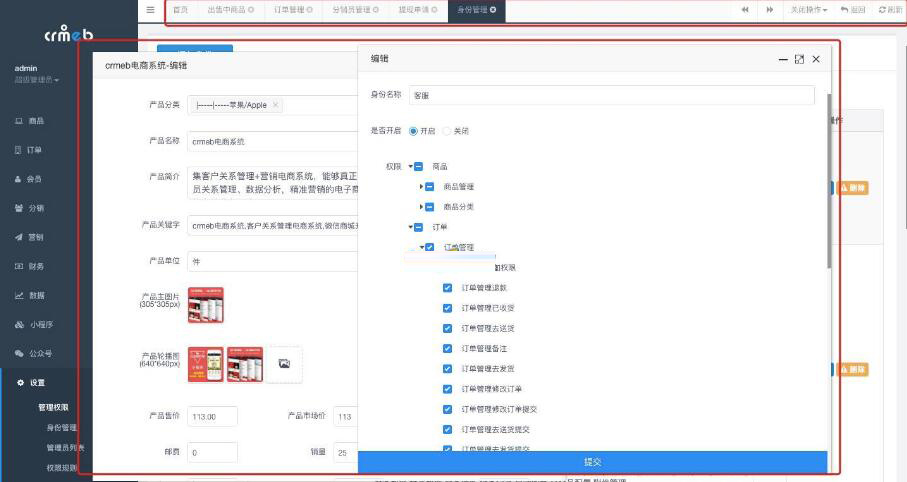Viewport: 907px width, 482px height.
Task: Click the 设置 gear icon in sidebar
Action: coord(20,382)
